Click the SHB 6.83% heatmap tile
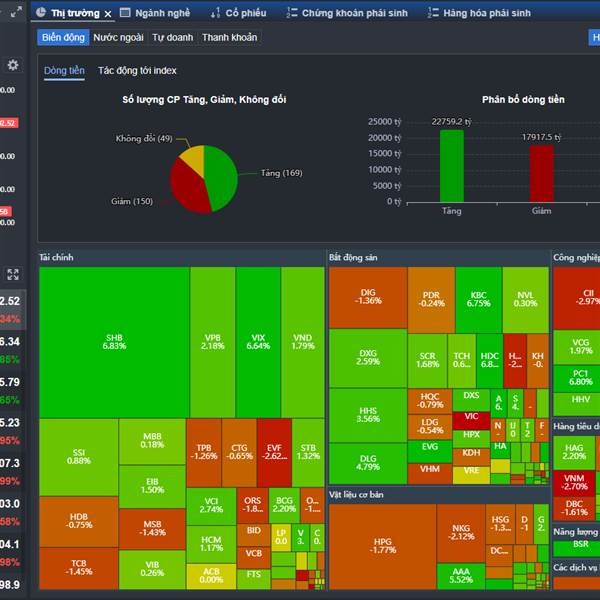This screenshot has width=600, height=600. coord(114,342)
